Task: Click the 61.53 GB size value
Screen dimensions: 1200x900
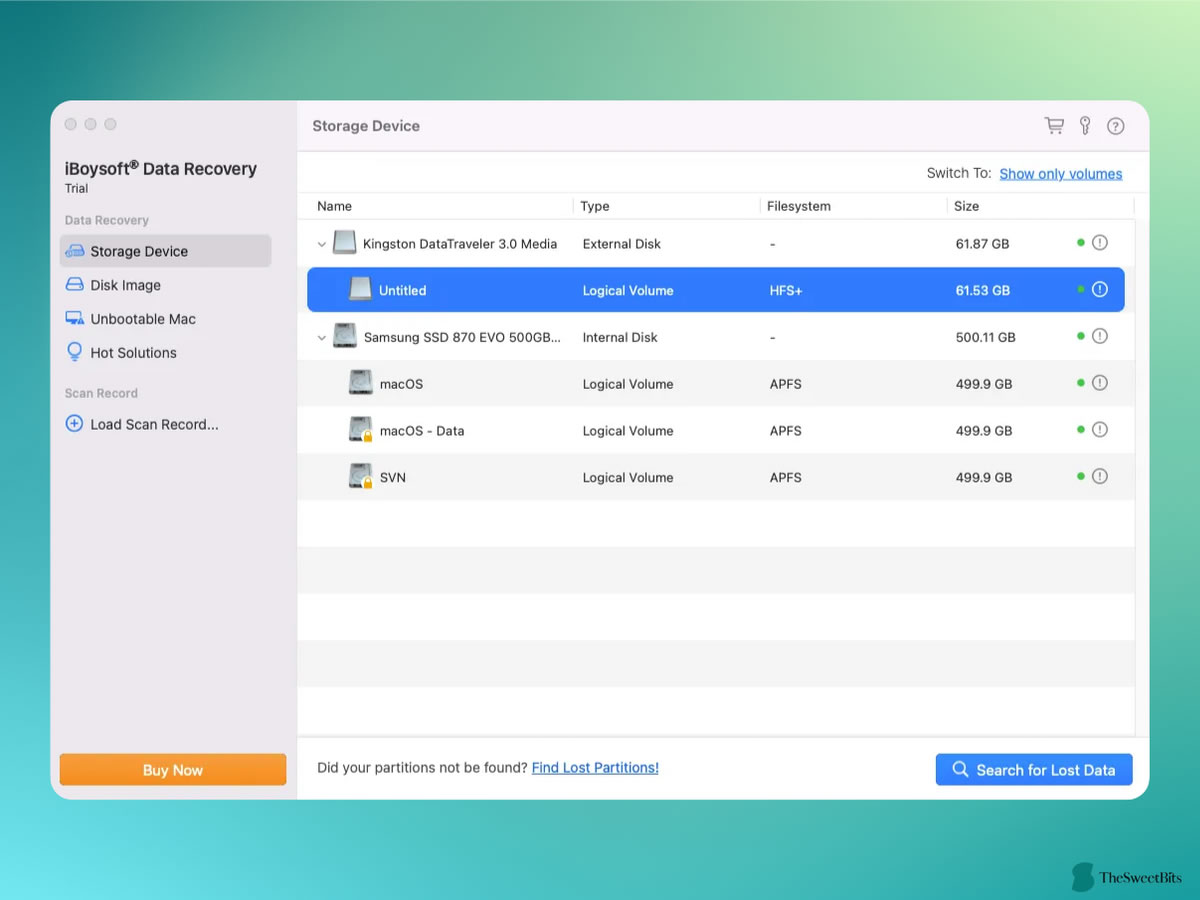Action: click(x=983, y=291)
